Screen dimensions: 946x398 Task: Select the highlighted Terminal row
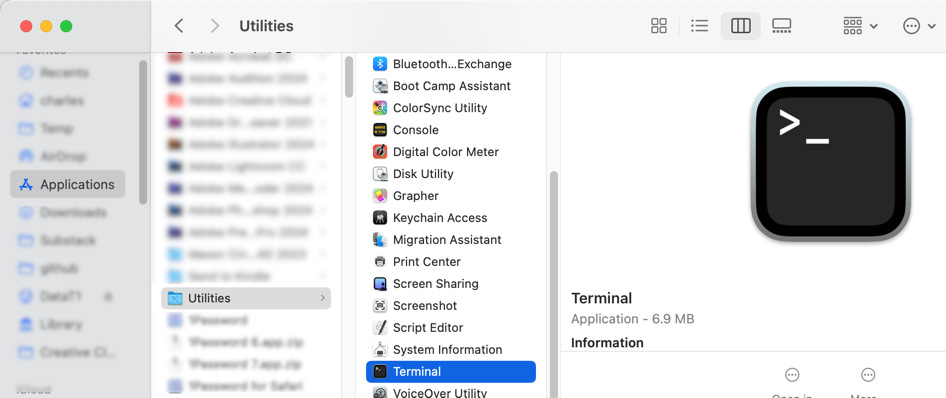pos(451,371)
